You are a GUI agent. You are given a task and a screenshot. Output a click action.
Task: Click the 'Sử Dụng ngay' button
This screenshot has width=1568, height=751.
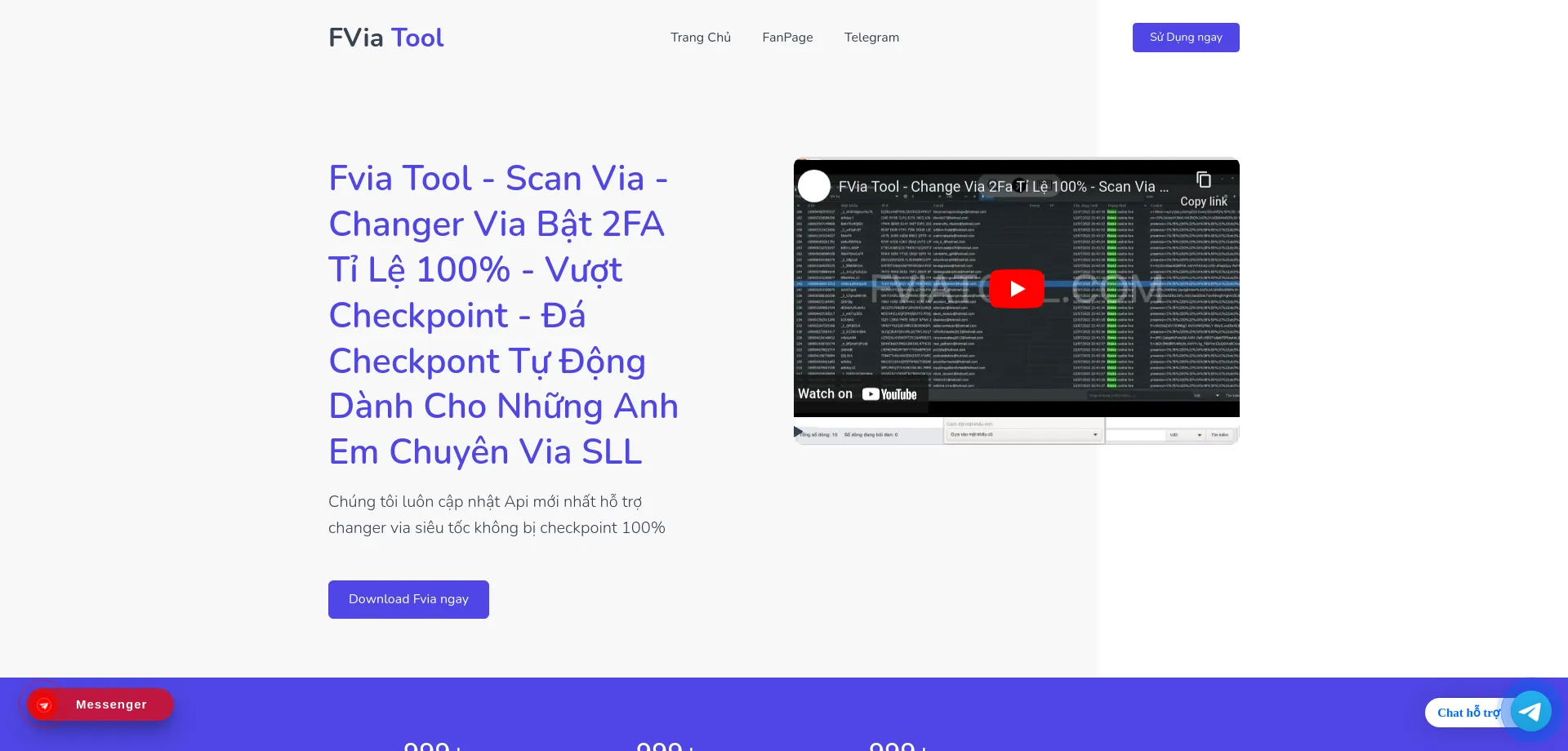(1185, 37)
